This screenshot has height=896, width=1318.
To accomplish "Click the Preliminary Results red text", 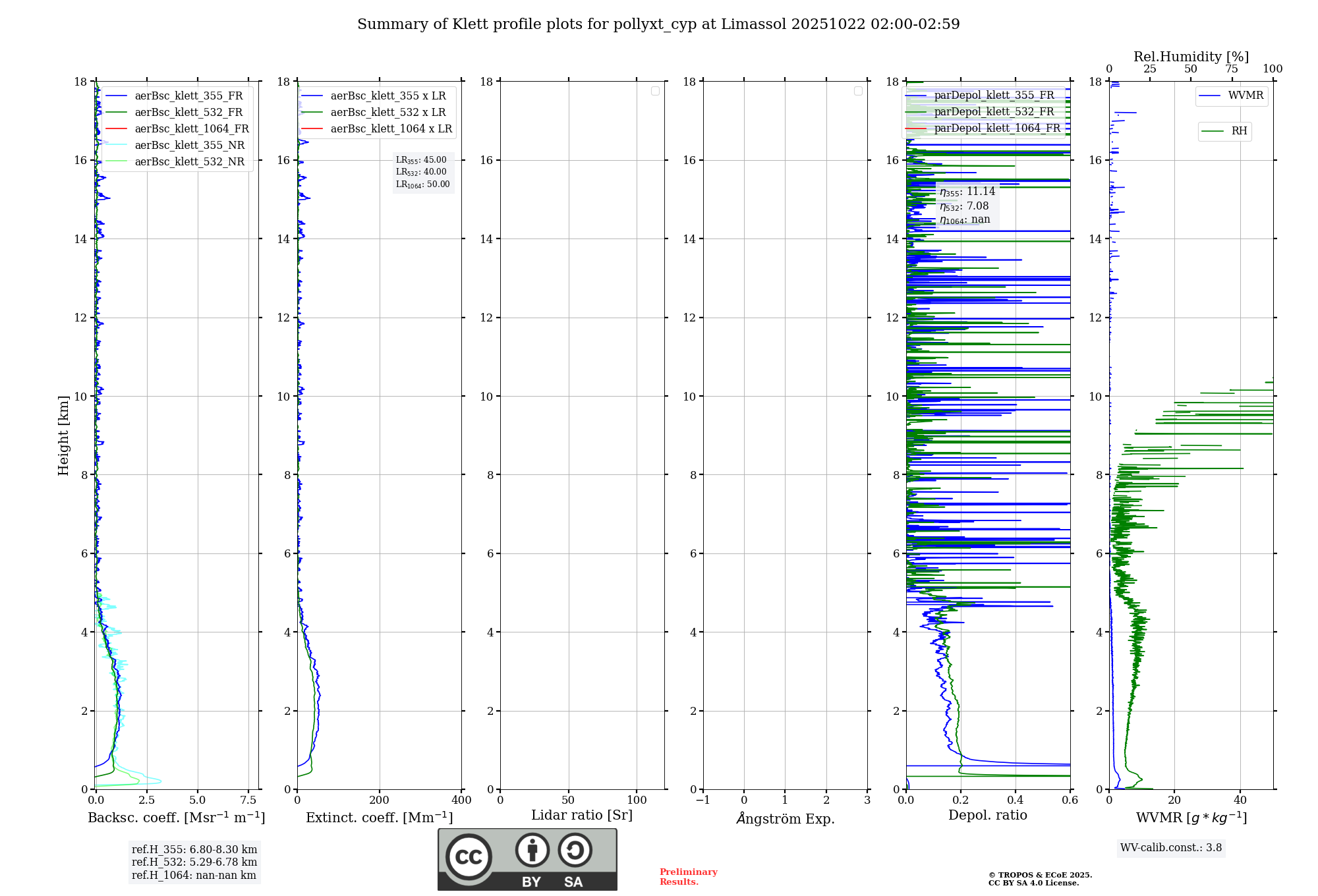I will [x=688, y=877].
